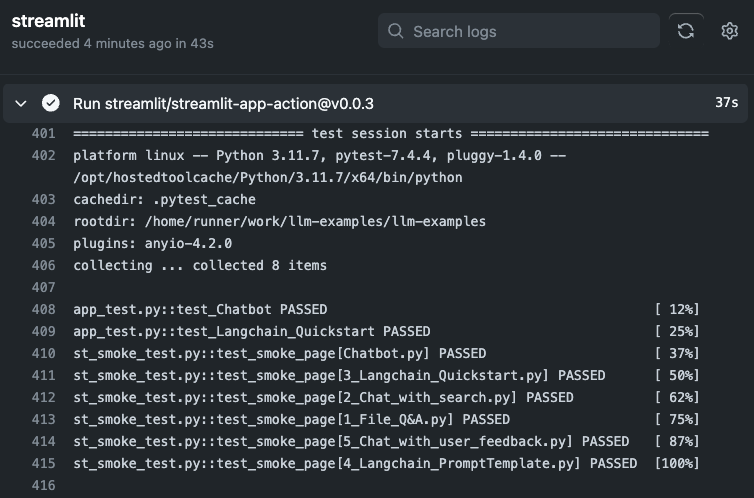Click line number 408
Viewport: 754px width, 498px height.
tap(43, 309)
